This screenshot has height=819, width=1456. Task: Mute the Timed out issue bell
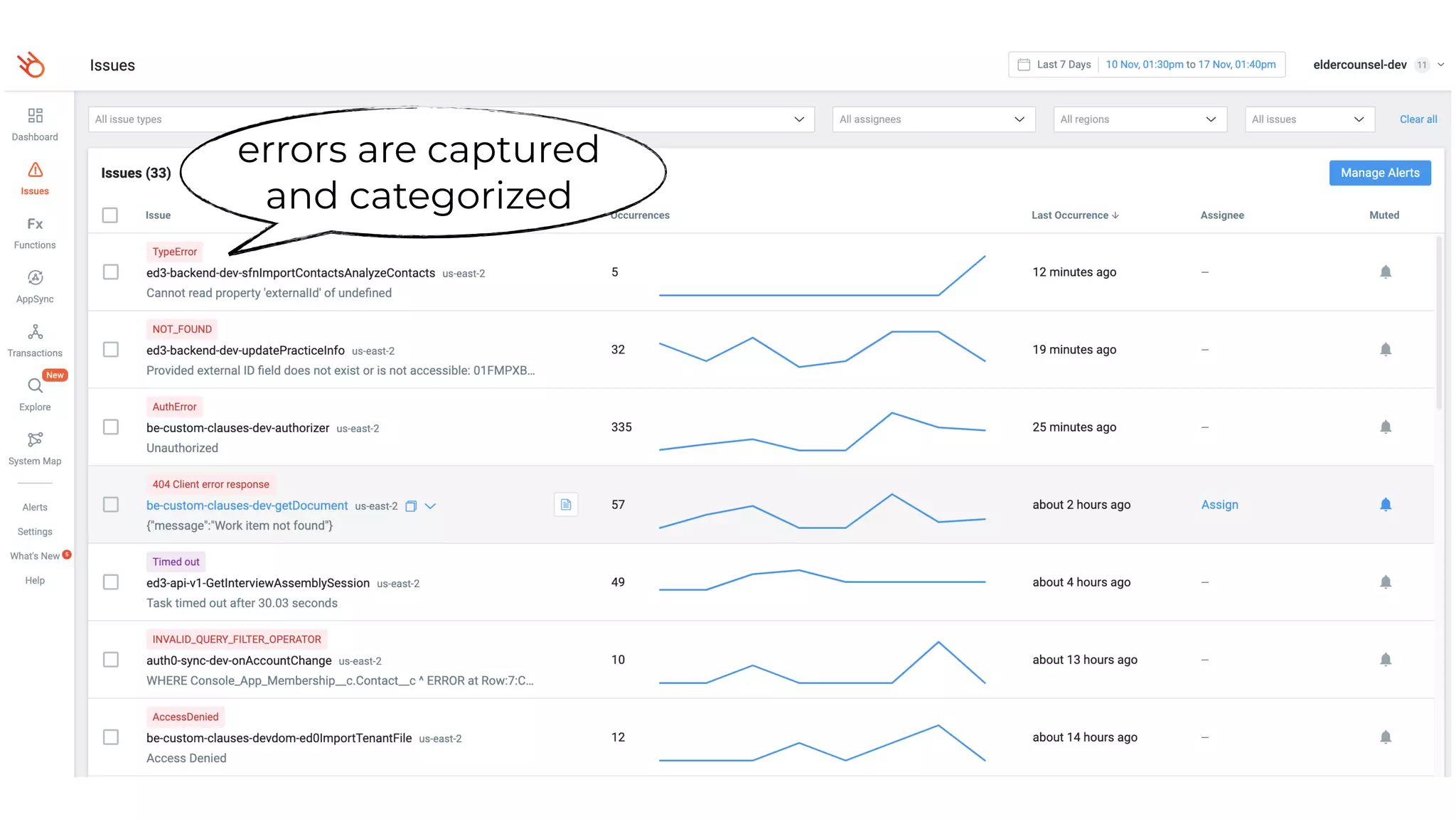click(x=1386, y=582)
